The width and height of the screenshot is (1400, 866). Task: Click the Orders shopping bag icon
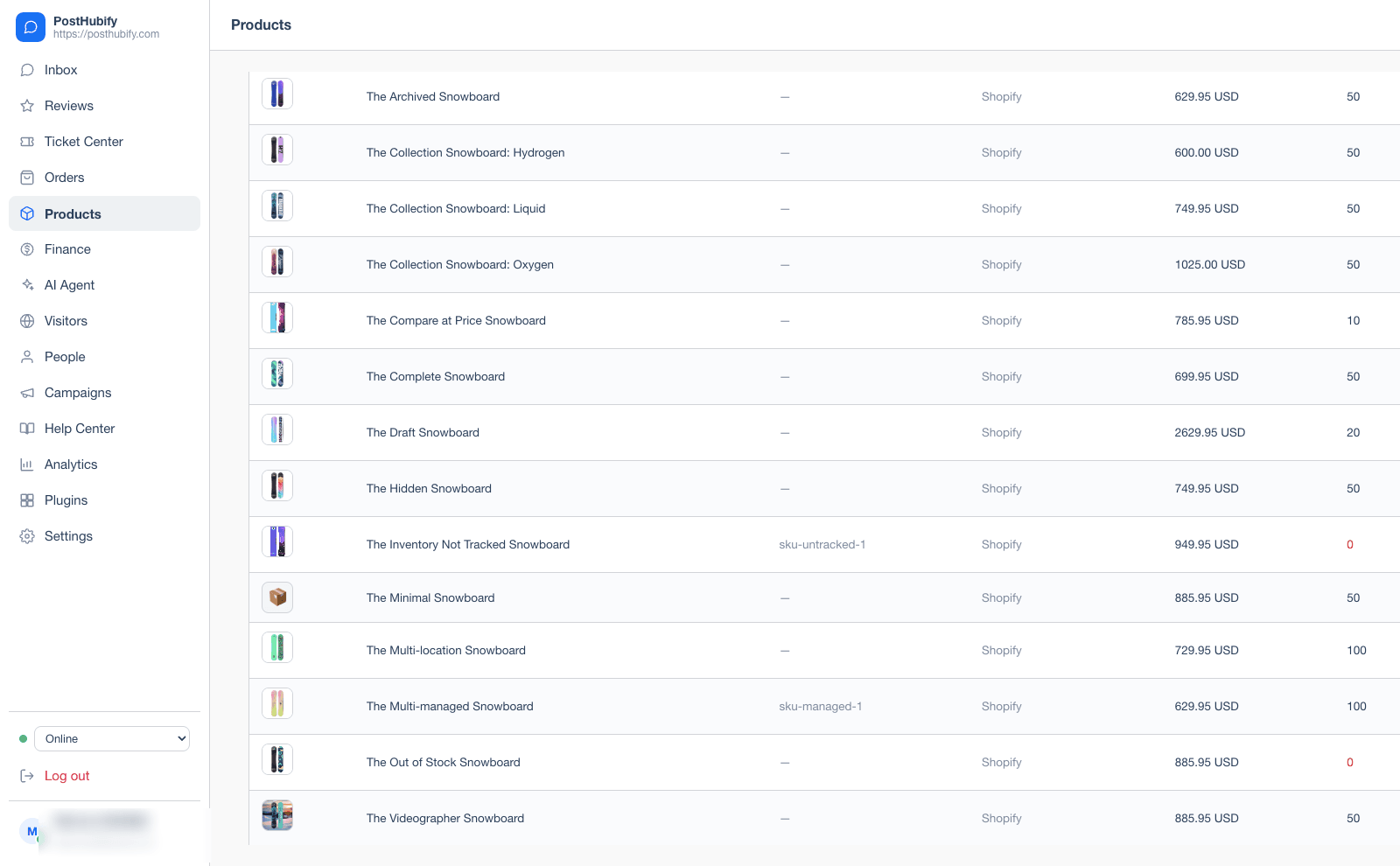27,178
